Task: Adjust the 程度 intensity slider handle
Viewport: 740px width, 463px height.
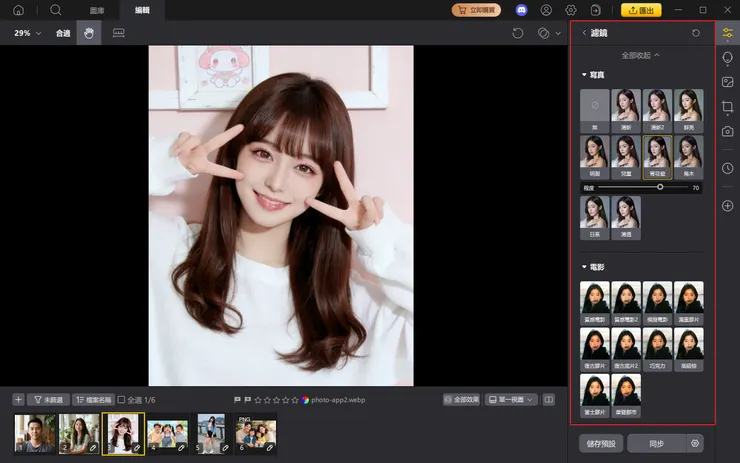Action: [x=660, y=187]
